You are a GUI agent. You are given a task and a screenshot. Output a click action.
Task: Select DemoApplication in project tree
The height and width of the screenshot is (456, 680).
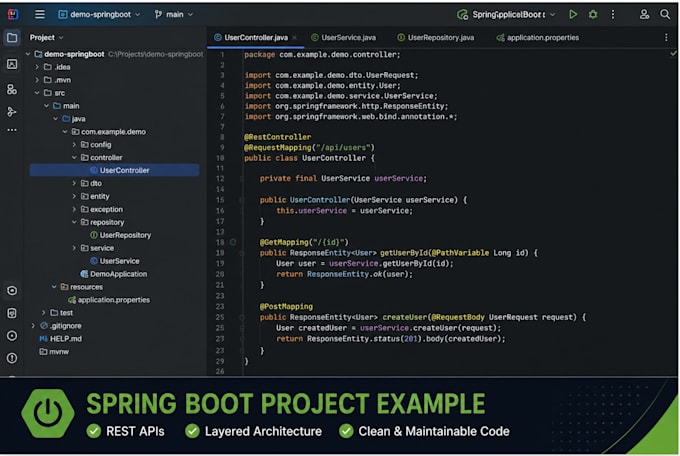tap(114, 274)
